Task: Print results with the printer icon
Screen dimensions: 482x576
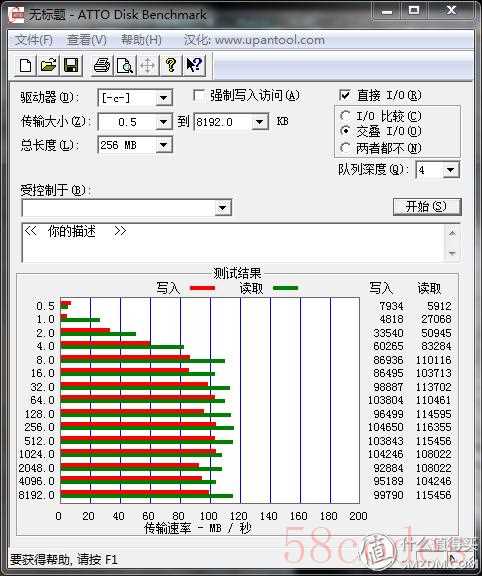Action: point(102,65)
